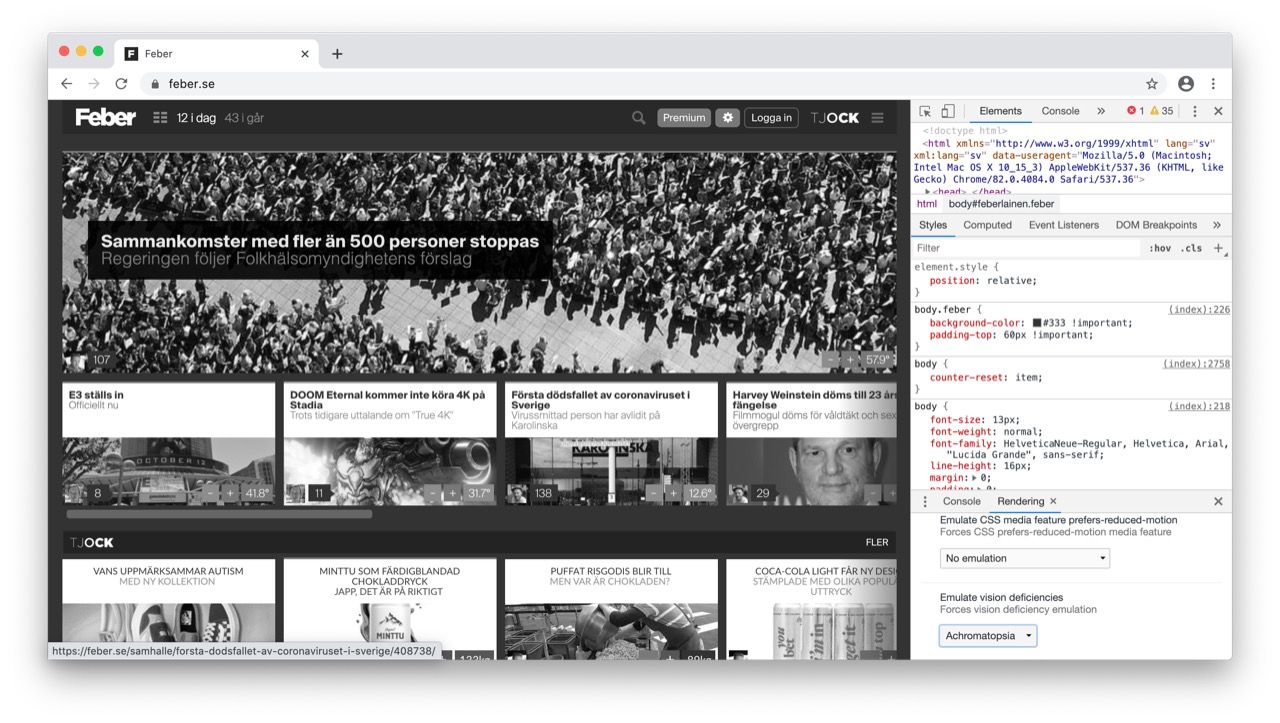Bookmark this page with star icon
This screenshot has height=723, width=1280.
(1152, 84)
